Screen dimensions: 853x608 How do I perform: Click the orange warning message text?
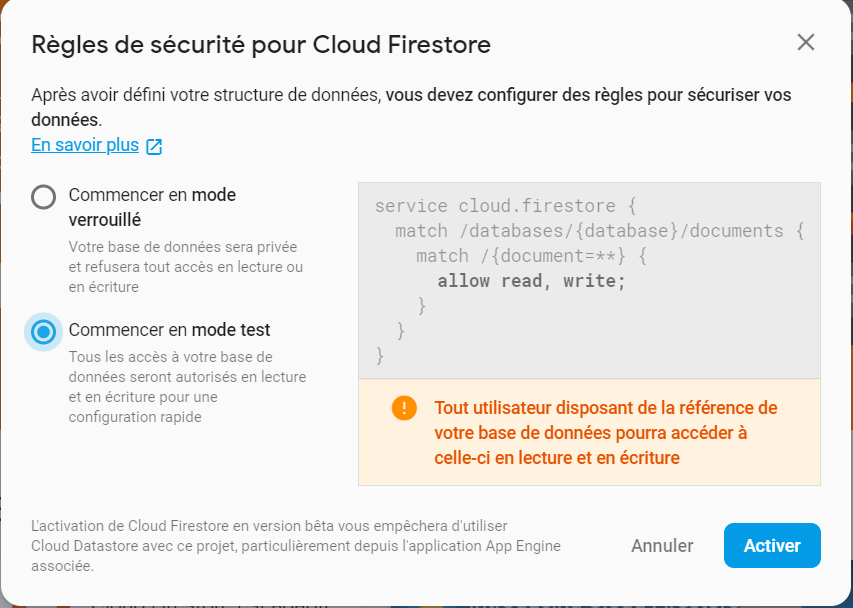(x=605, y=433)
